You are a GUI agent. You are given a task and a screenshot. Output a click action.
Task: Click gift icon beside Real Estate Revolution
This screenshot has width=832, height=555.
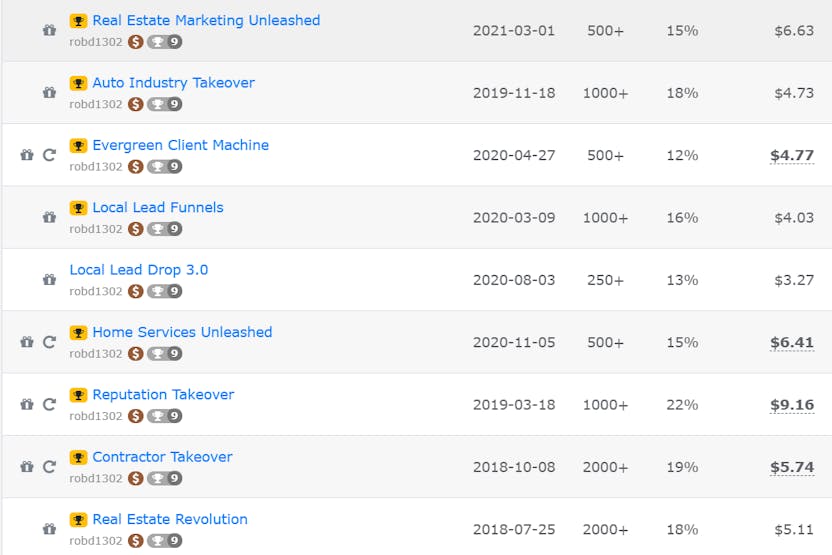point(49,529)
